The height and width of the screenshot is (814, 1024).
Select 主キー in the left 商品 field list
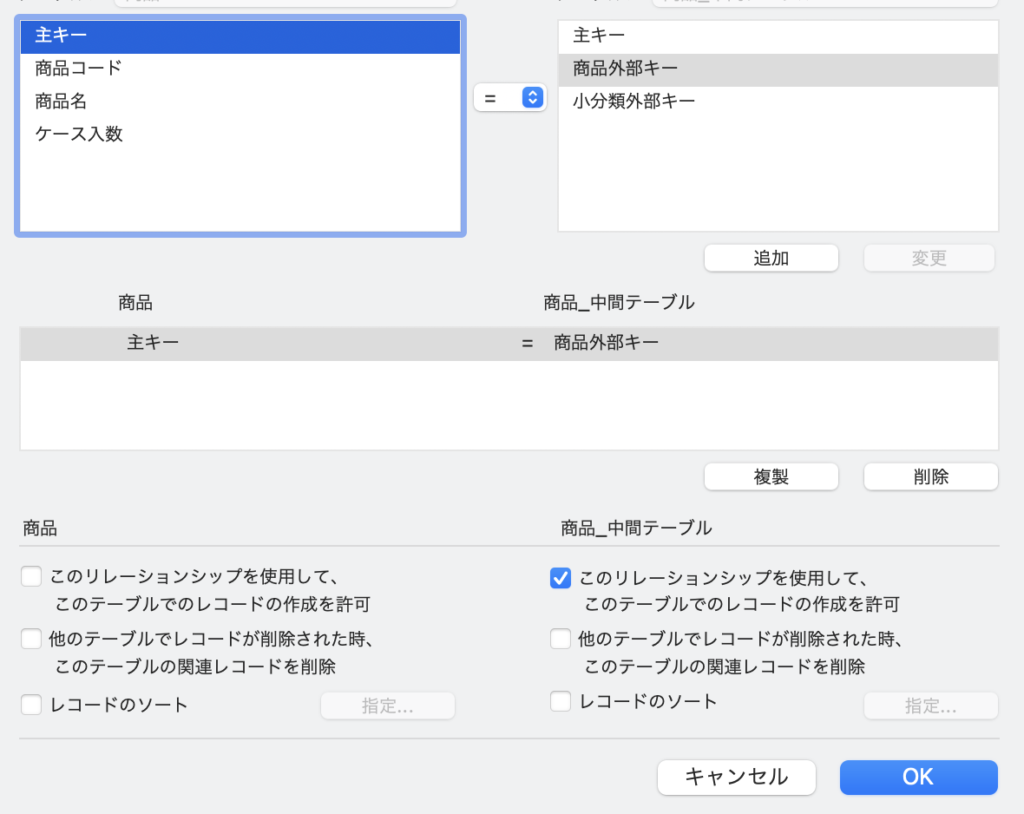61,36
